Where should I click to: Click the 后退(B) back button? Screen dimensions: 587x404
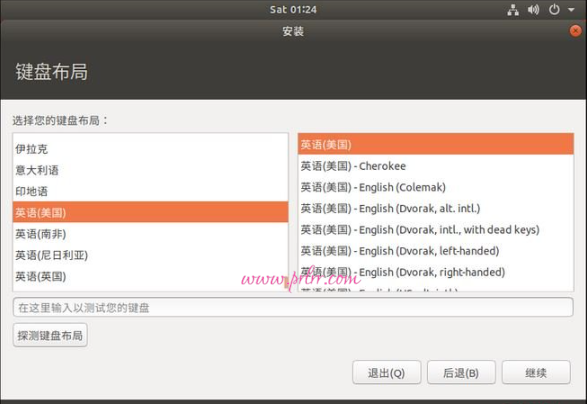point(461,373)
